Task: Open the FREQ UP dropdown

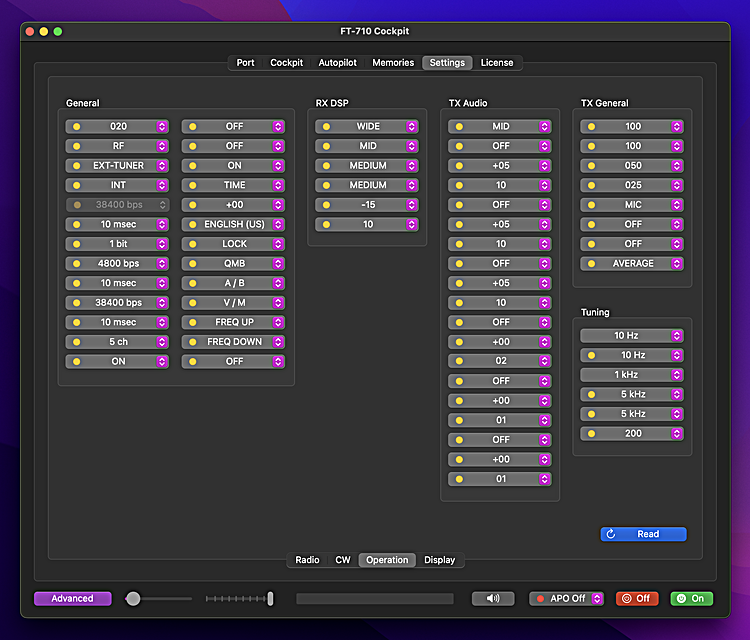Action: point(233,322)
